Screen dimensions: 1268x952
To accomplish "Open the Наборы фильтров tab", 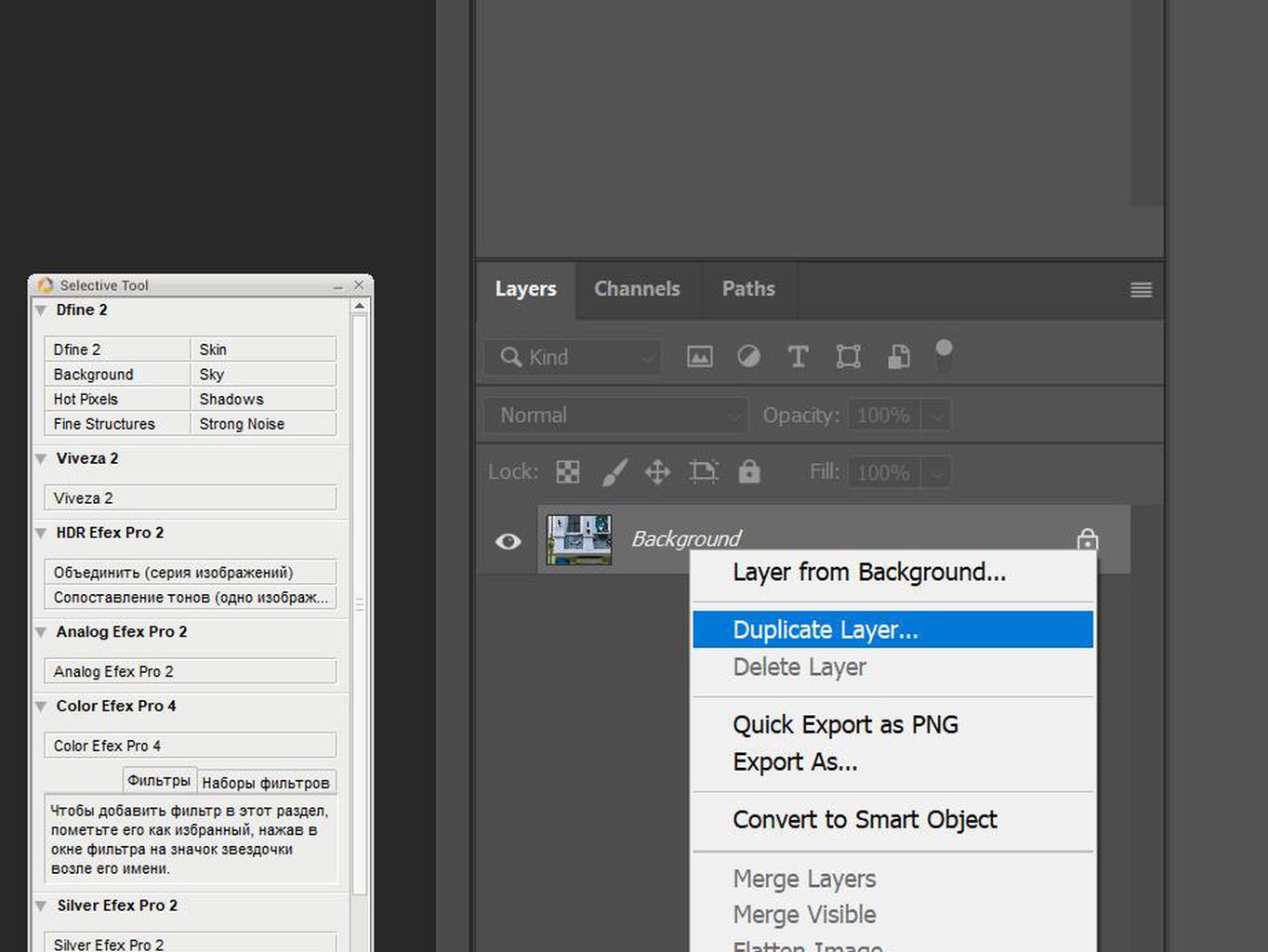I will click(x=266, y=783).
